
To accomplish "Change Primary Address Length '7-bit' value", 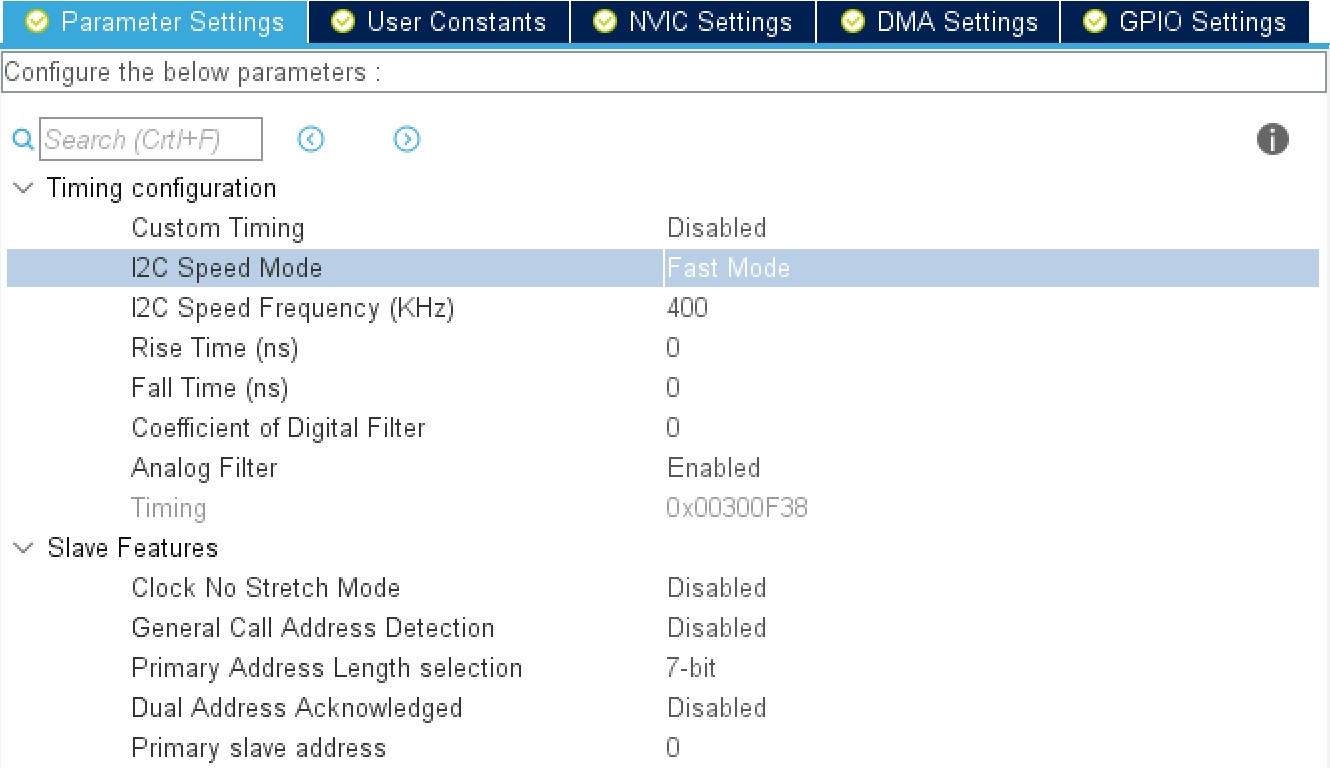I will [x=691, y=668].
